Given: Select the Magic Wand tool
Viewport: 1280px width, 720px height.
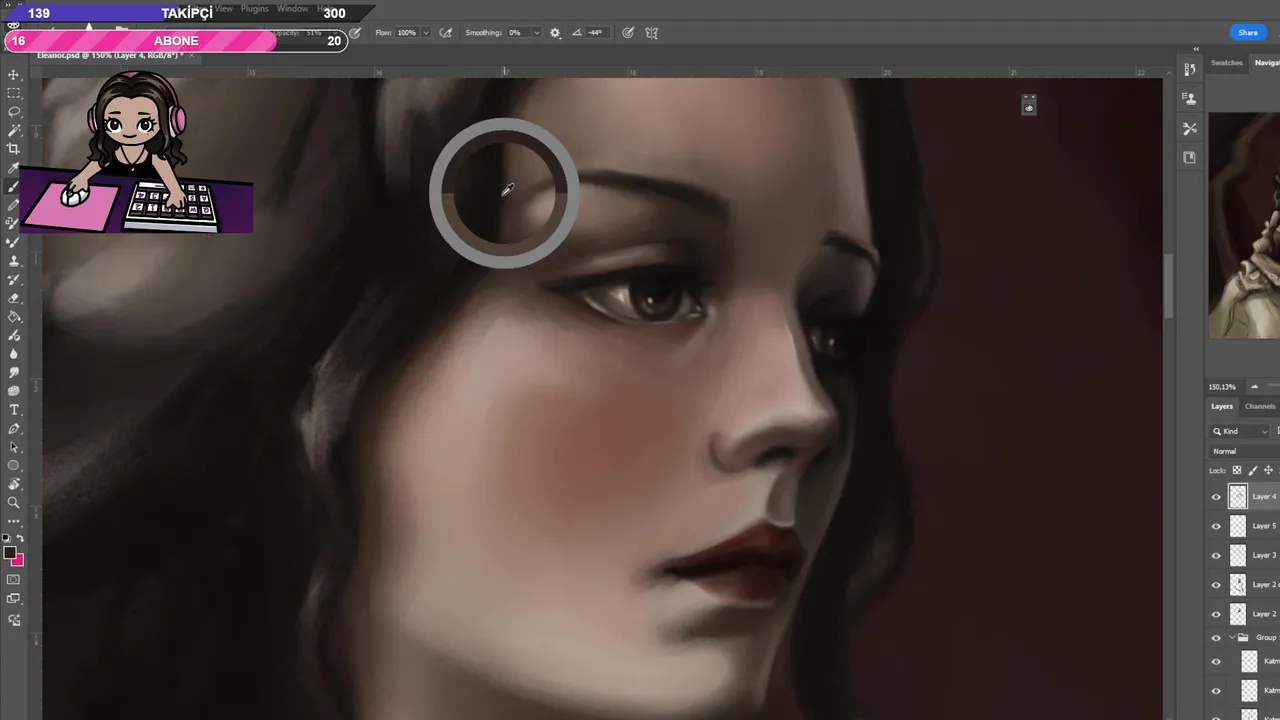Looking at the screenshot, I should (x=14, y=130).
